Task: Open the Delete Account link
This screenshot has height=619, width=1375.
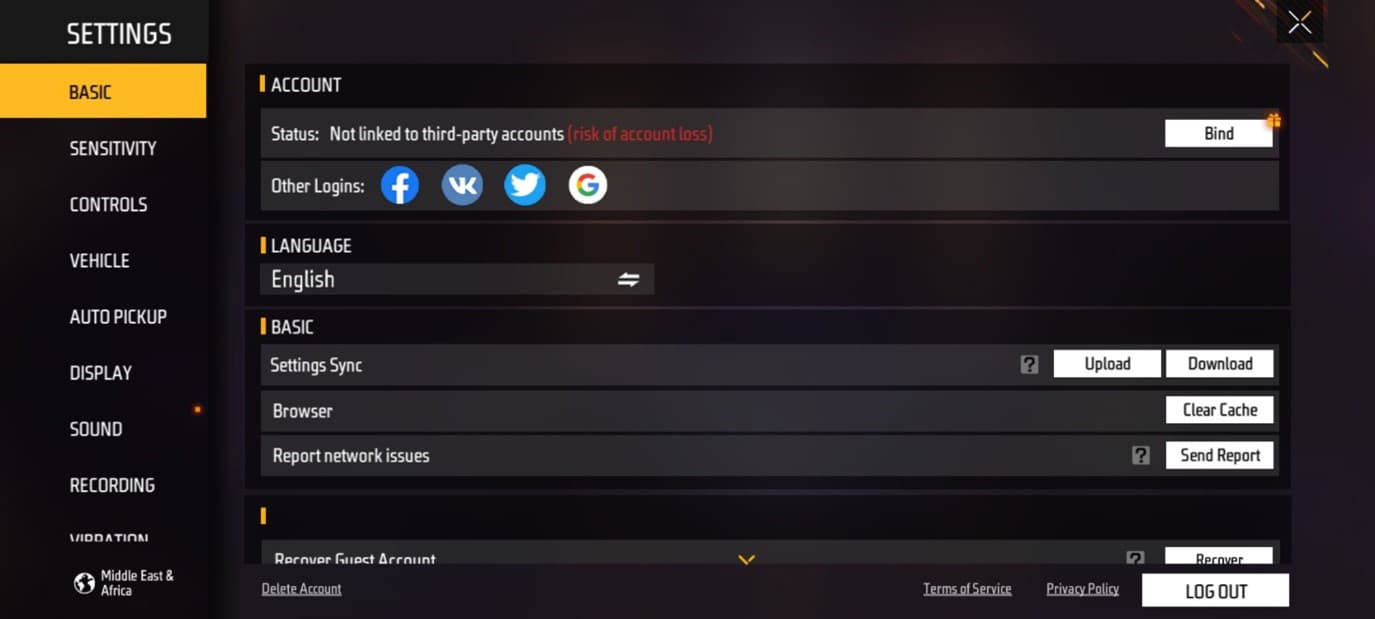Action: click(x=302, y=589)
